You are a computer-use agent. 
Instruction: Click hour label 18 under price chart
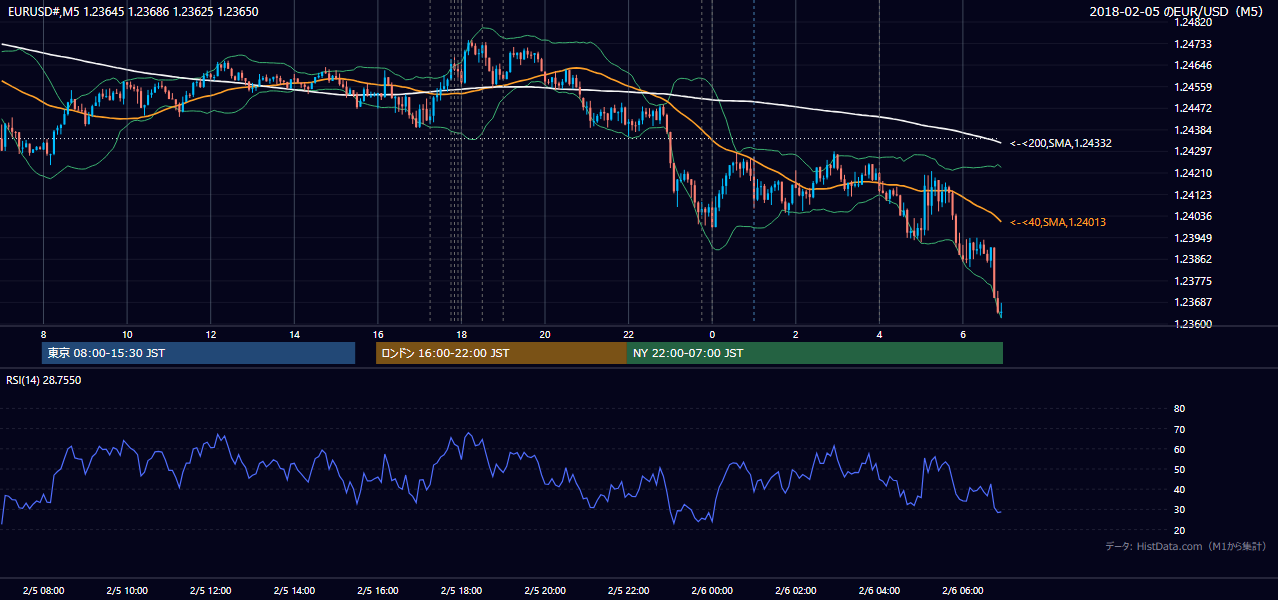point(461,334)
